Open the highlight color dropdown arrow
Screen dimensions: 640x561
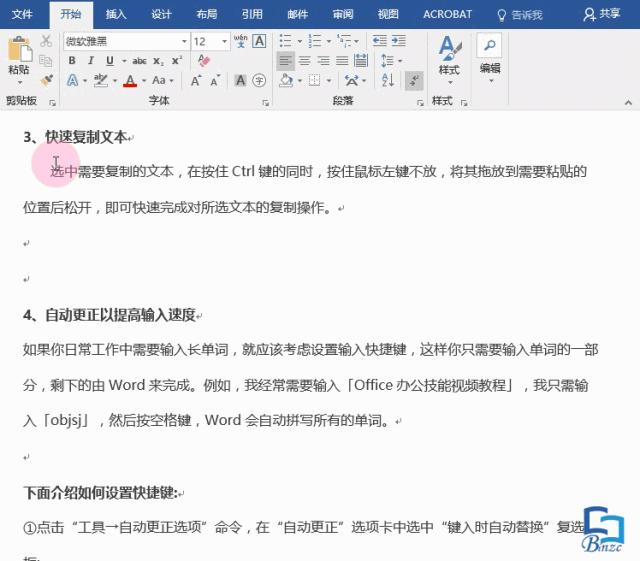click(x=115, y=81)
